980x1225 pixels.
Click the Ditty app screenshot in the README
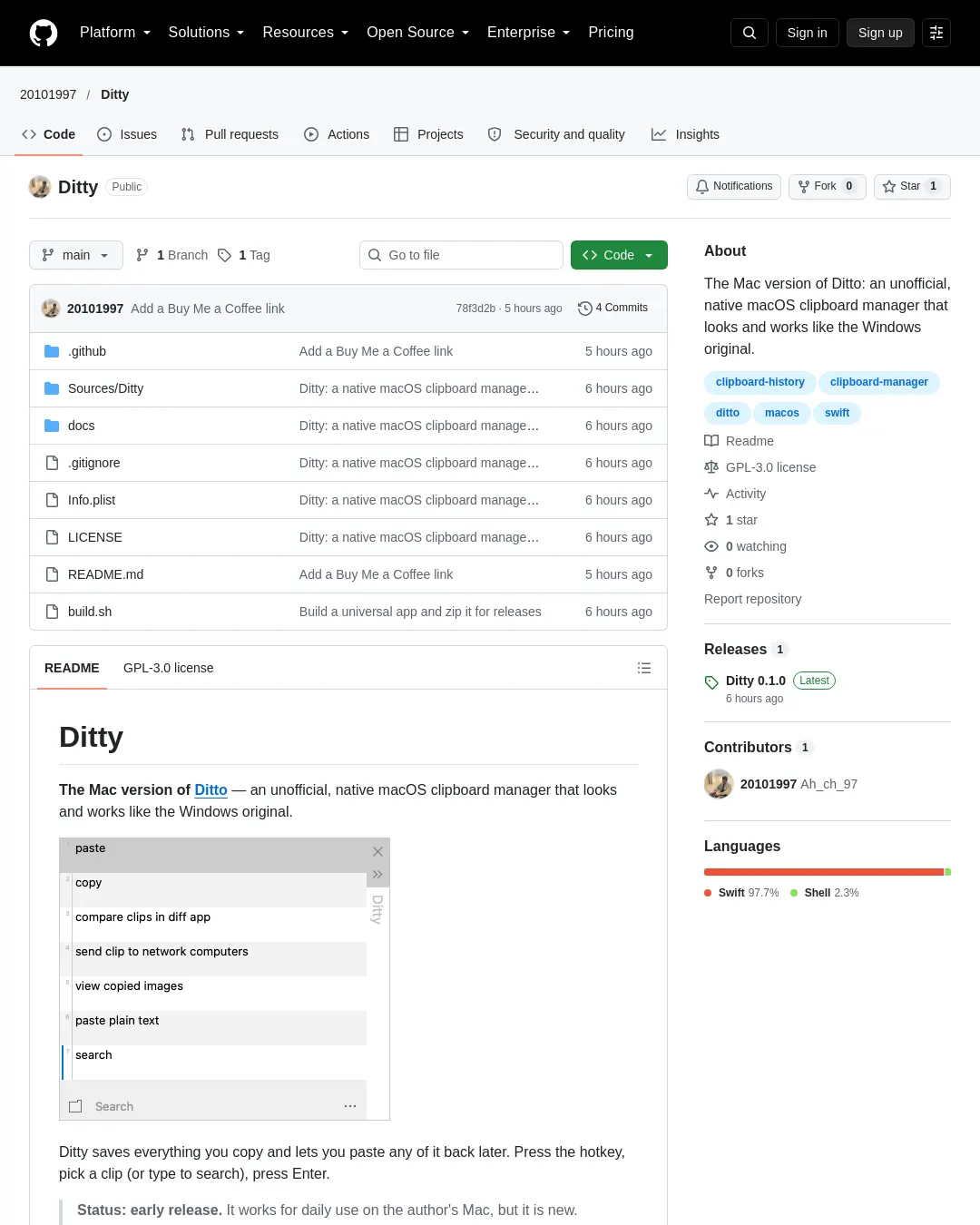(224, 979)
